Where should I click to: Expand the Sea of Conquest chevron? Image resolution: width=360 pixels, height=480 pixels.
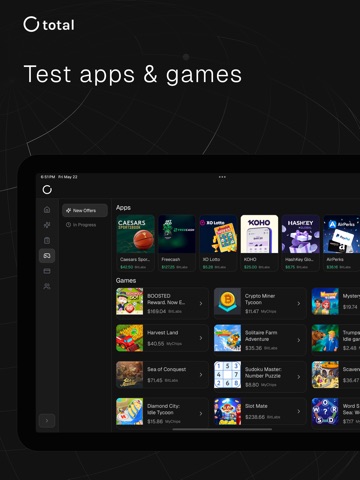click(x=201, y=375)
